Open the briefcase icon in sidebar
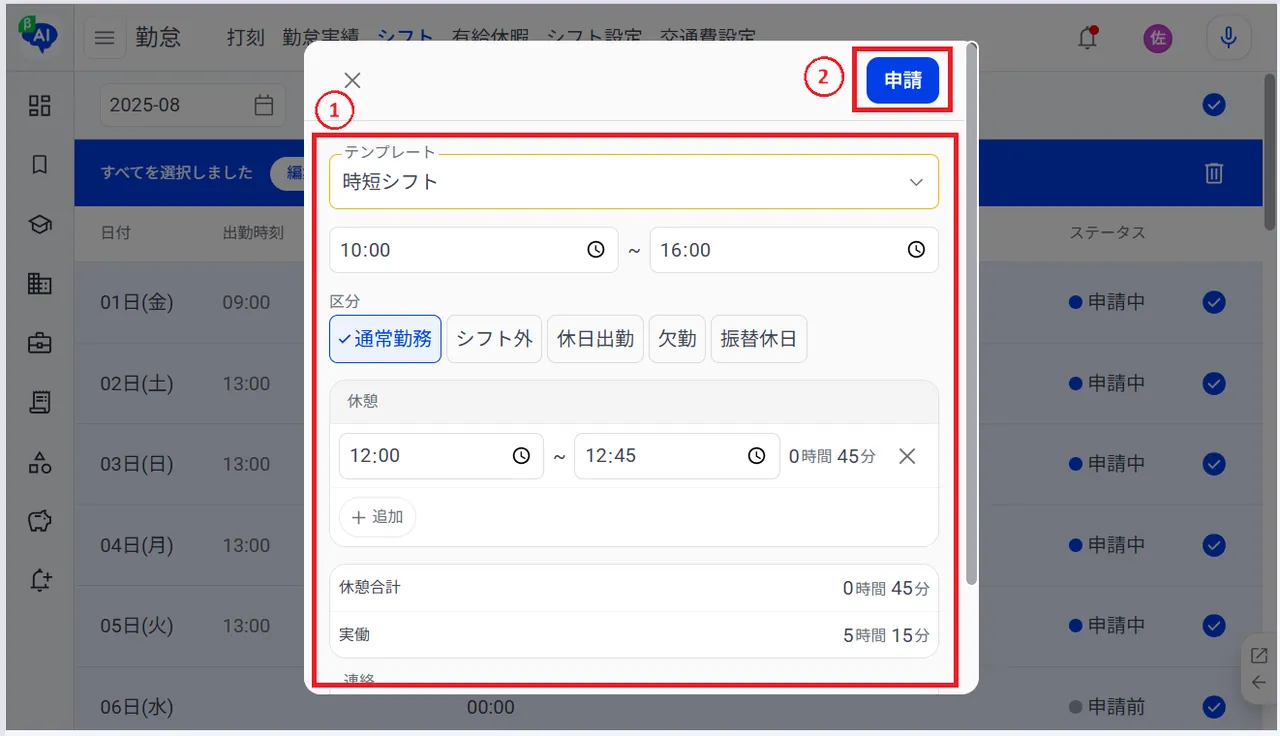This screenshot has width=1280, height=736. coord(40,343)
